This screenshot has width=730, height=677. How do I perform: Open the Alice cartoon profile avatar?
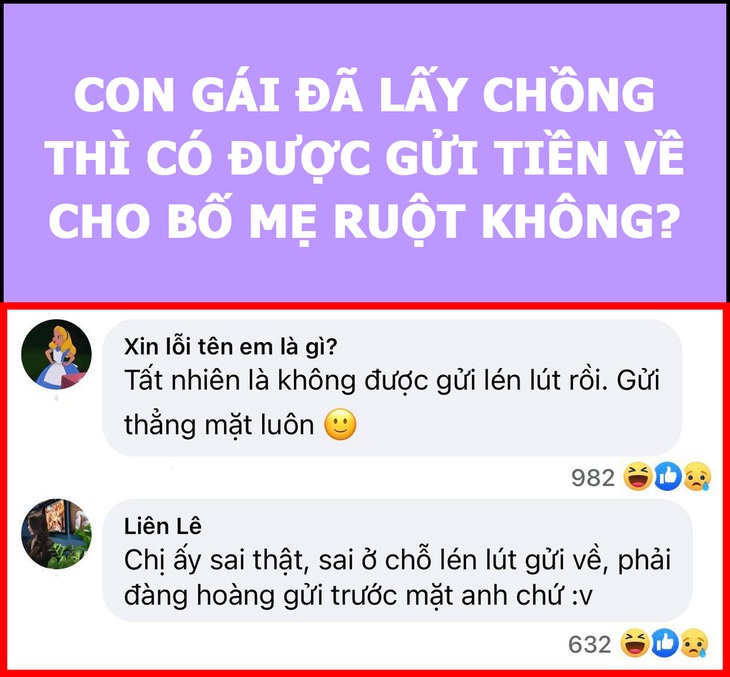click(56, 354)
